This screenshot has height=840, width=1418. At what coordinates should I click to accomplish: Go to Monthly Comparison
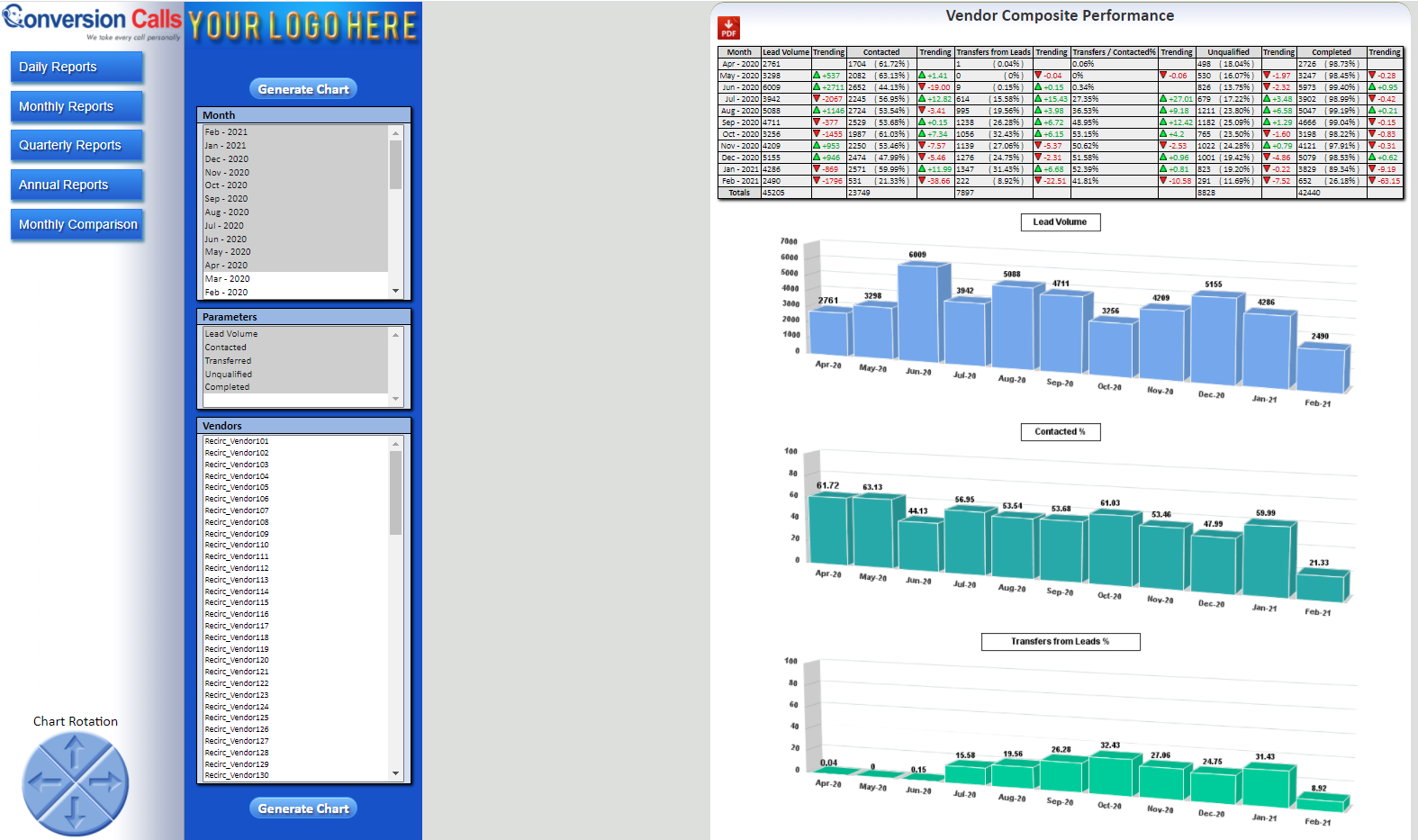point(77,225)
